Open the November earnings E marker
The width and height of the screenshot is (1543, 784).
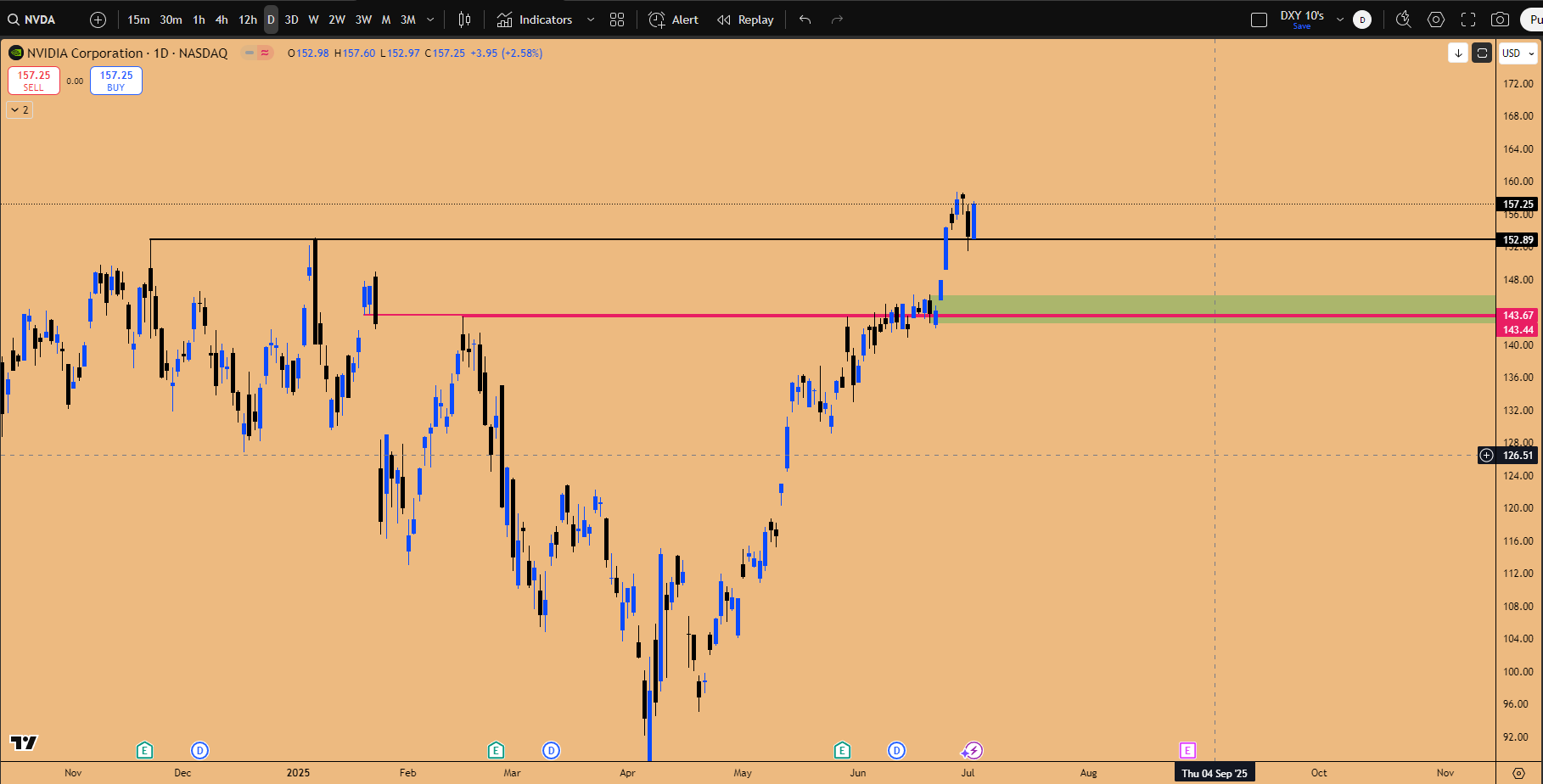tap(144, 750)
